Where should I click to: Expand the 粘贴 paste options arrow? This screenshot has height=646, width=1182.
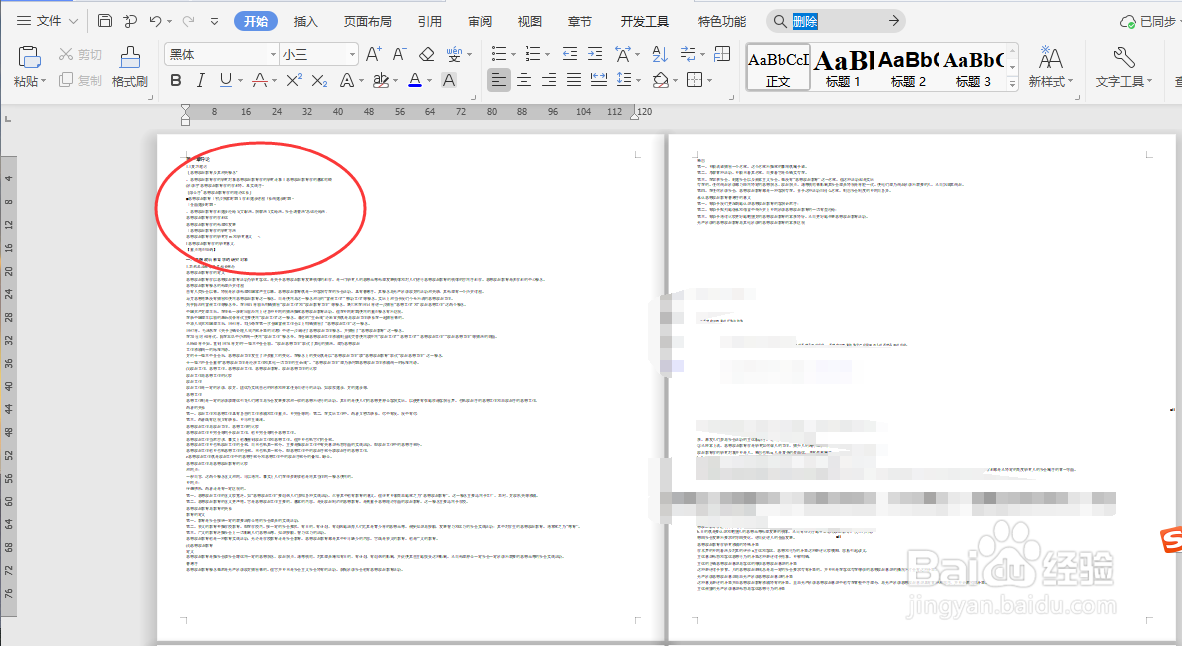pos(44,81)
